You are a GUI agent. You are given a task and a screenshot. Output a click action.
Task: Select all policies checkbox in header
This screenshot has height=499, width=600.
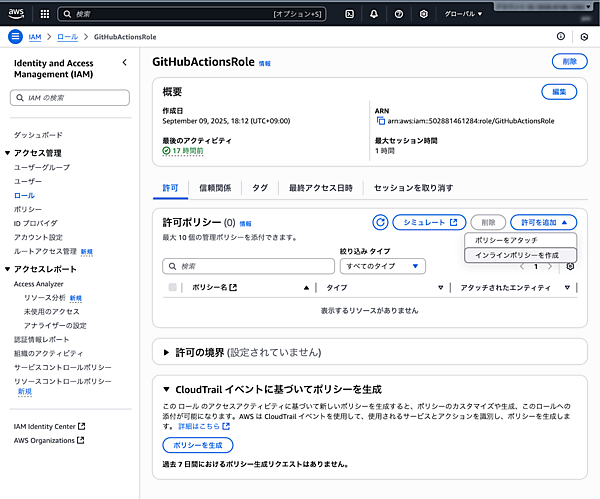[173, 288]
